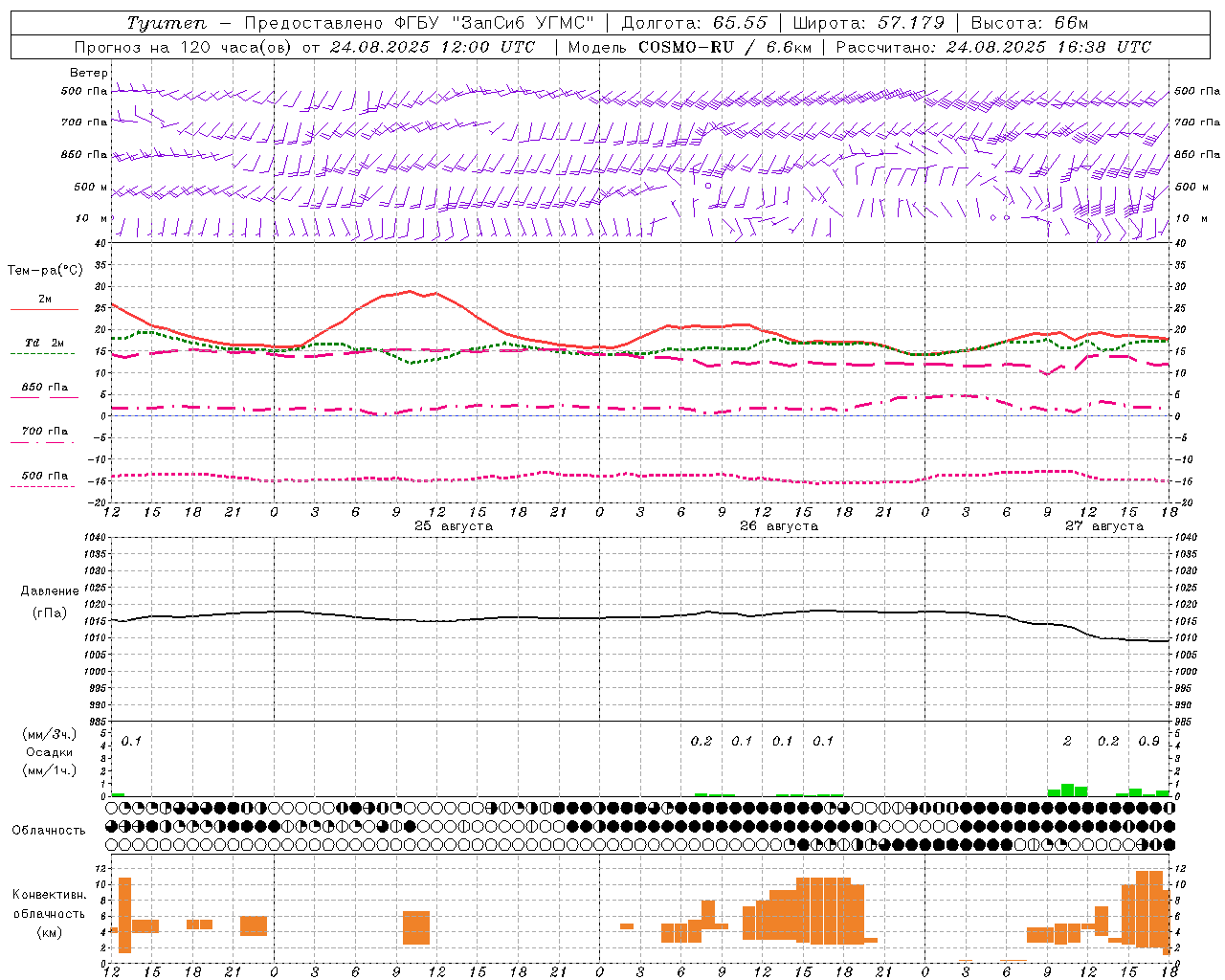Click the red line sample under "2м"
Viewport: 1225px width, 980px height.
[x=44, y=309]
